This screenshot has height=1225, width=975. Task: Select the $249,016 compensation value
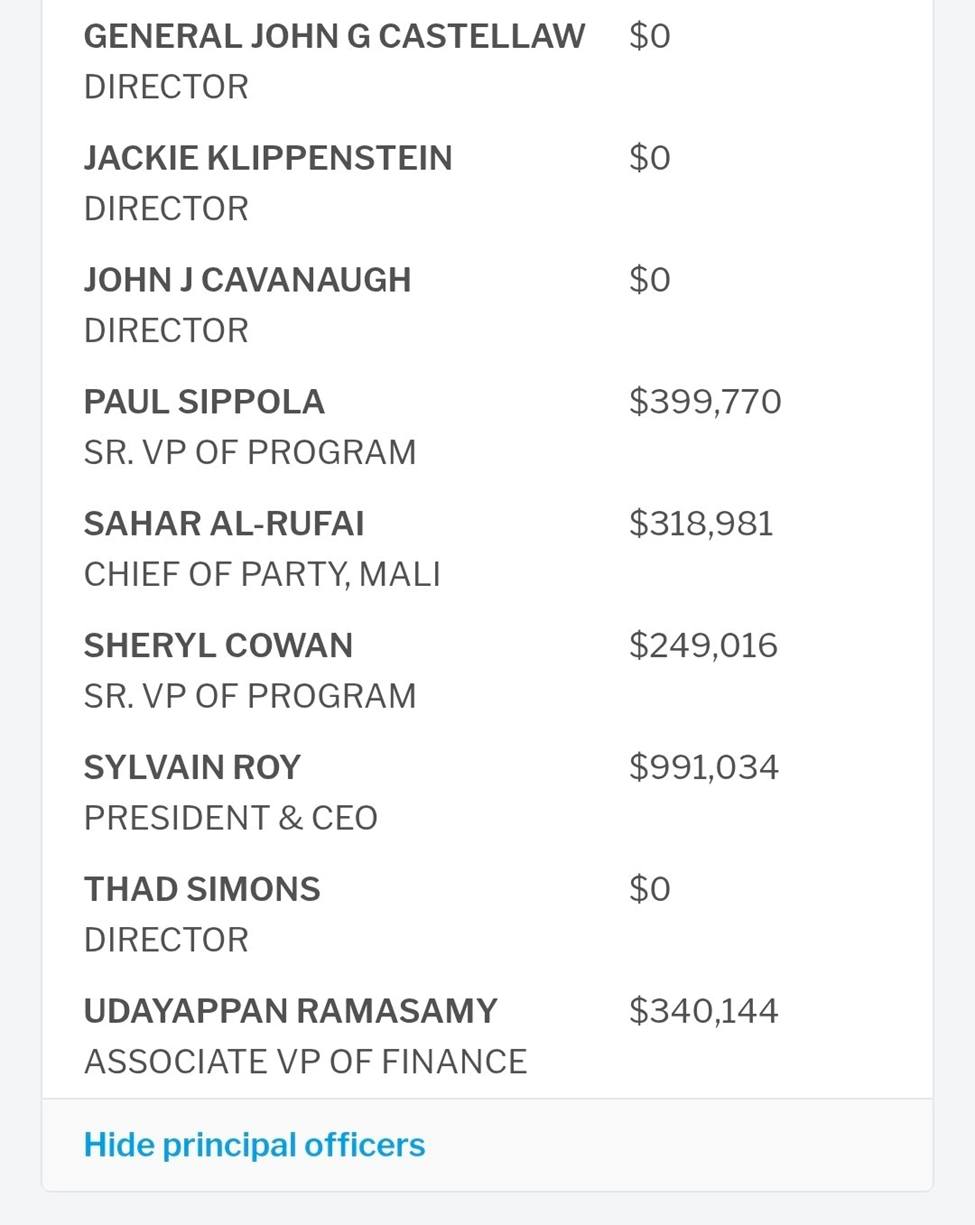(703, 646)
